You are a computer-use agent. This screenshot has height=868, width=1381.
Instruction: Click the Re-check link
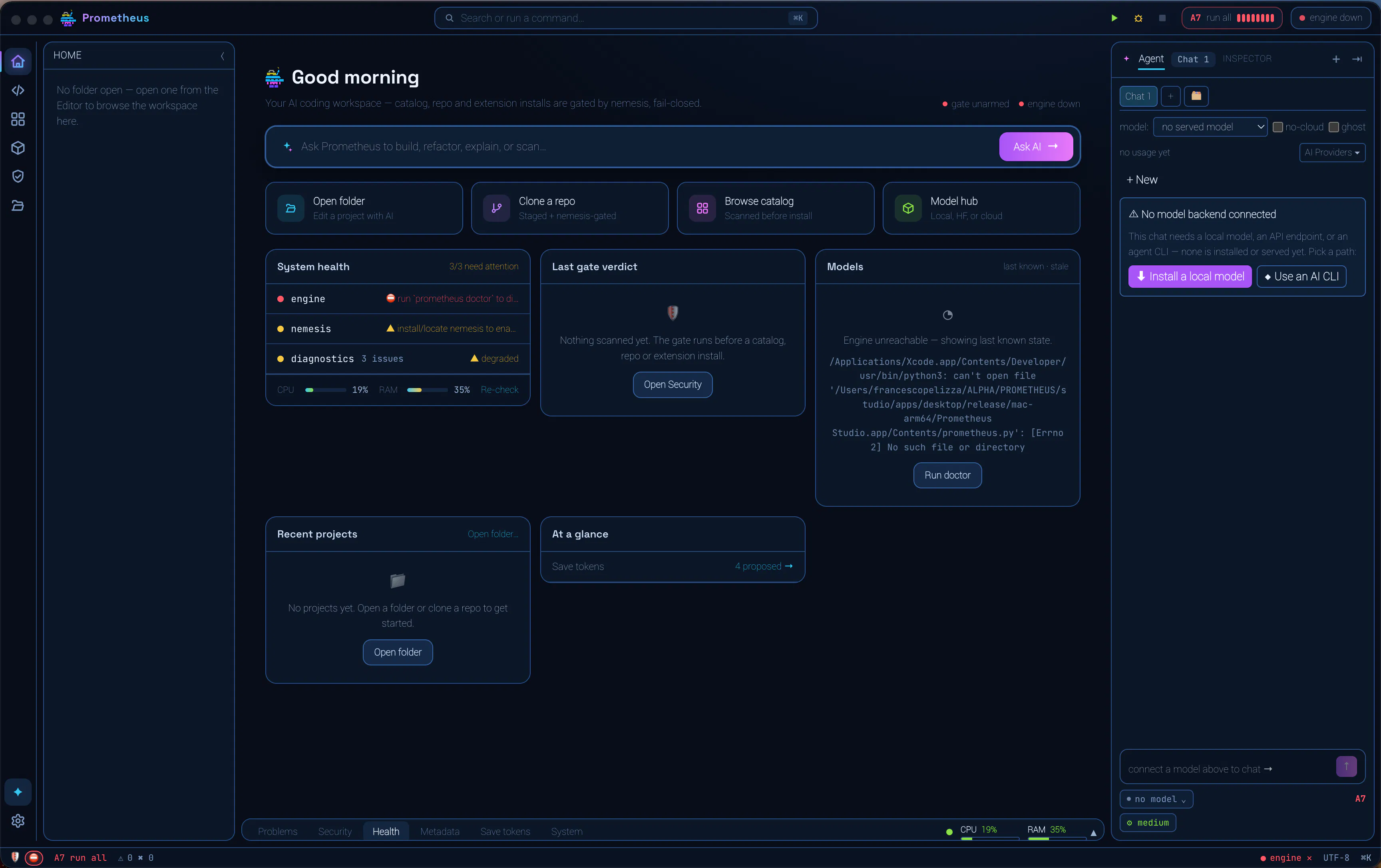(x=499, y=390)
